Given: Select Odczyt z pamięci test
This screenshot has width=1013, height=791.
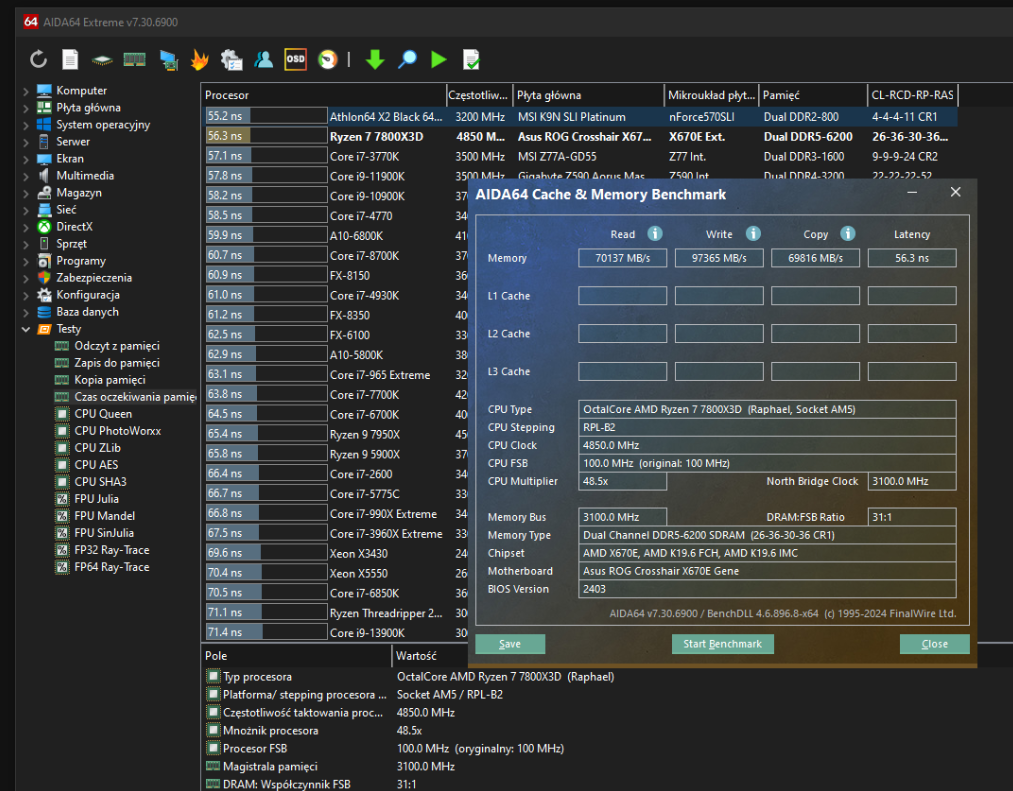Looking at the screenshot, I should pos(117,346).
